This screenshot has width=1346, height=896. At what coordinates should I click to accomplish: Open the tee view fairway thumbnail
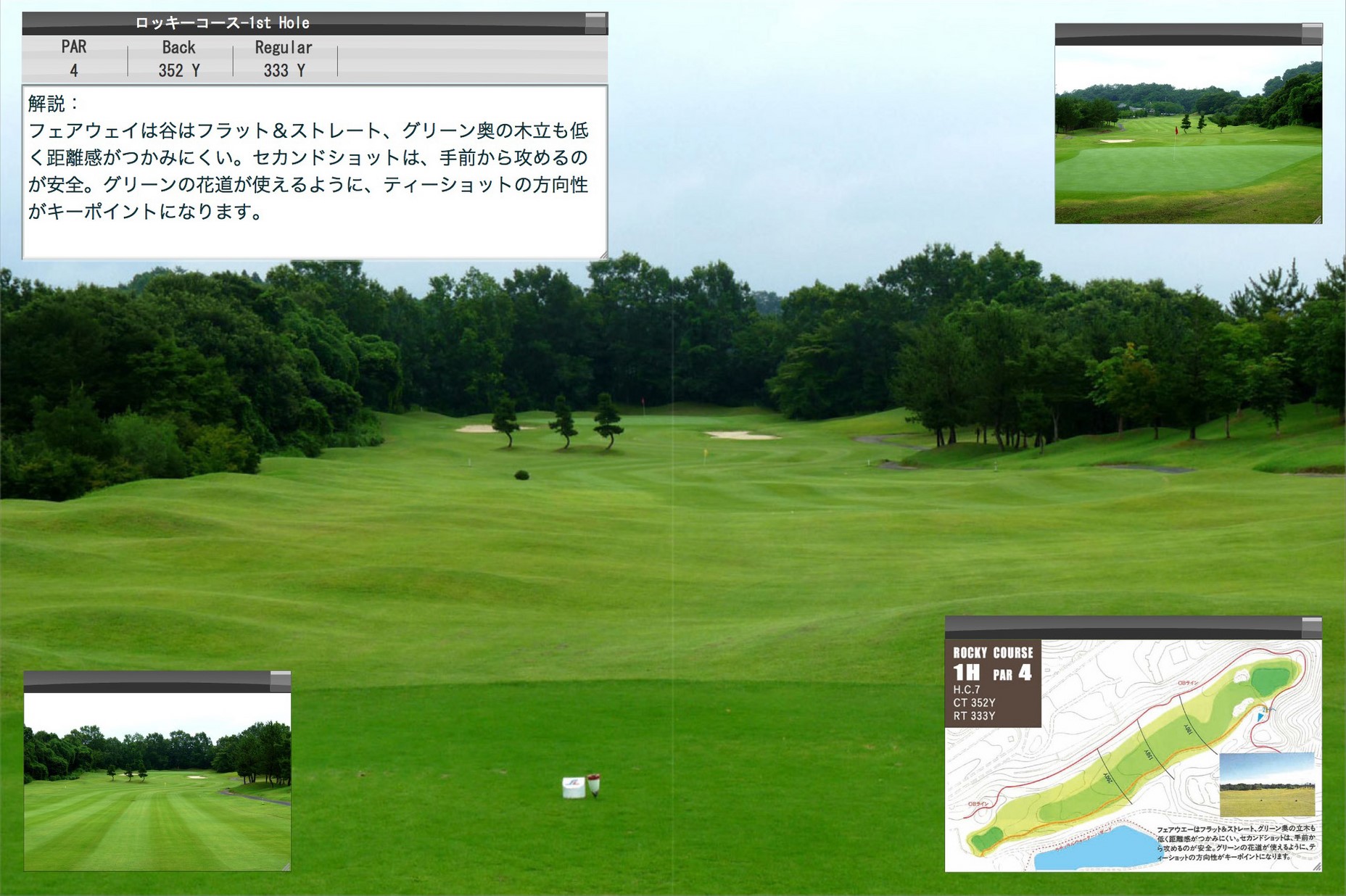click(x=157, y=781)
